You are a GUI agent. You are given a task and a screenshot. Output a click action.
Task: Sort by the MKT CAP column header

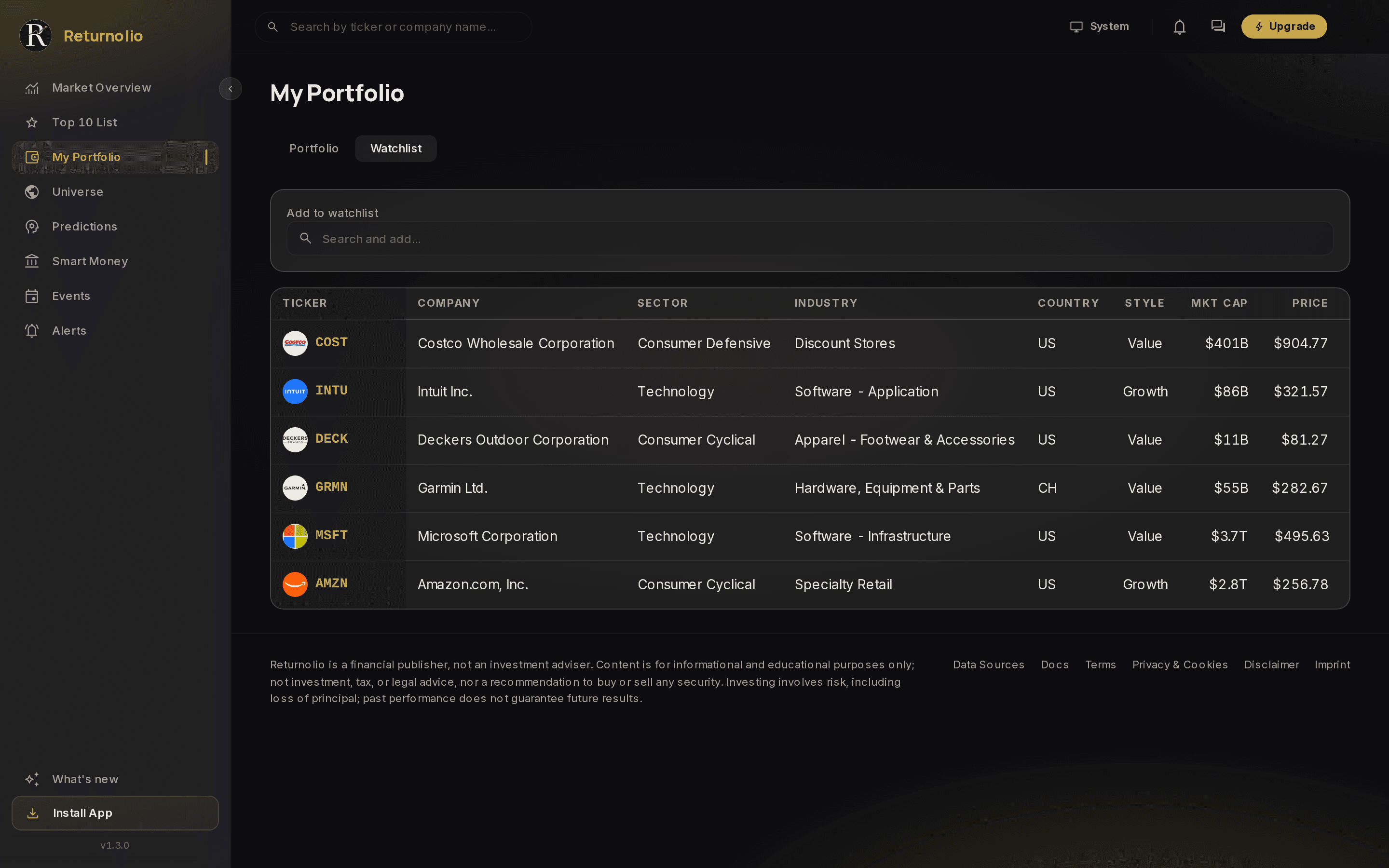pos(1219,303)
